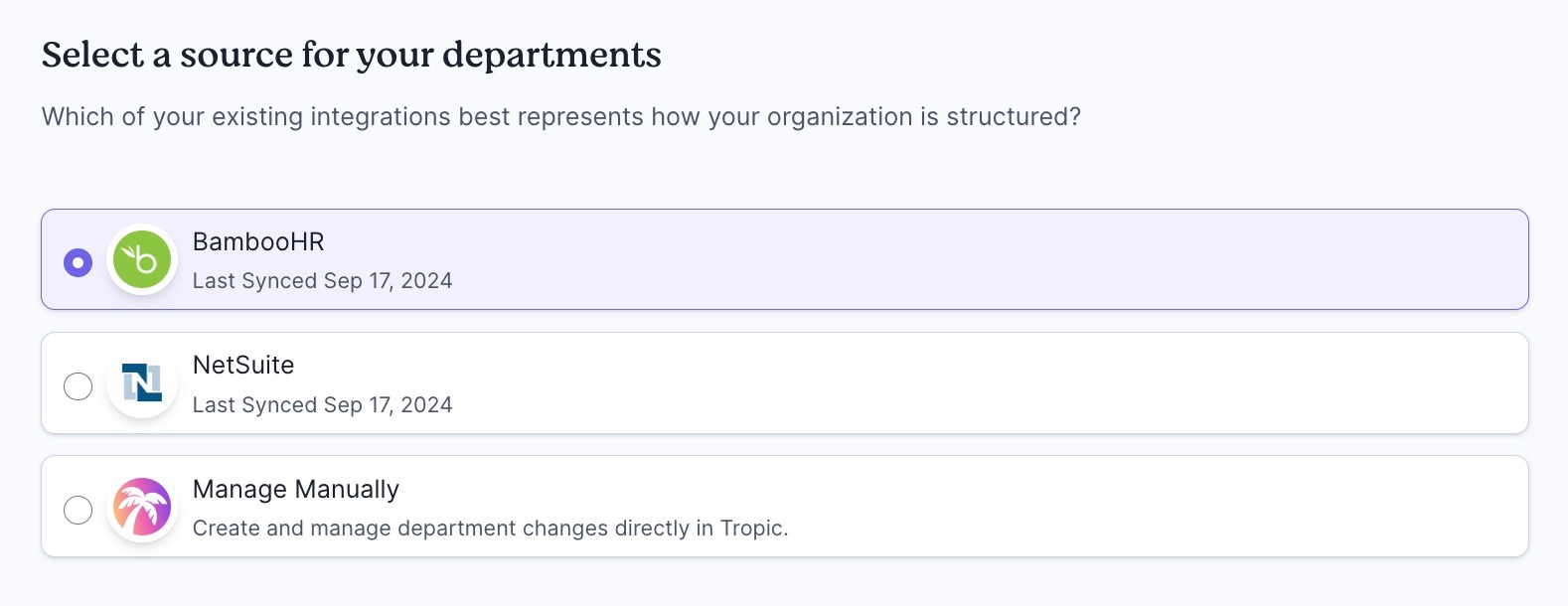
Task: Select the BambooHR radio button
Action: [78, 262]
